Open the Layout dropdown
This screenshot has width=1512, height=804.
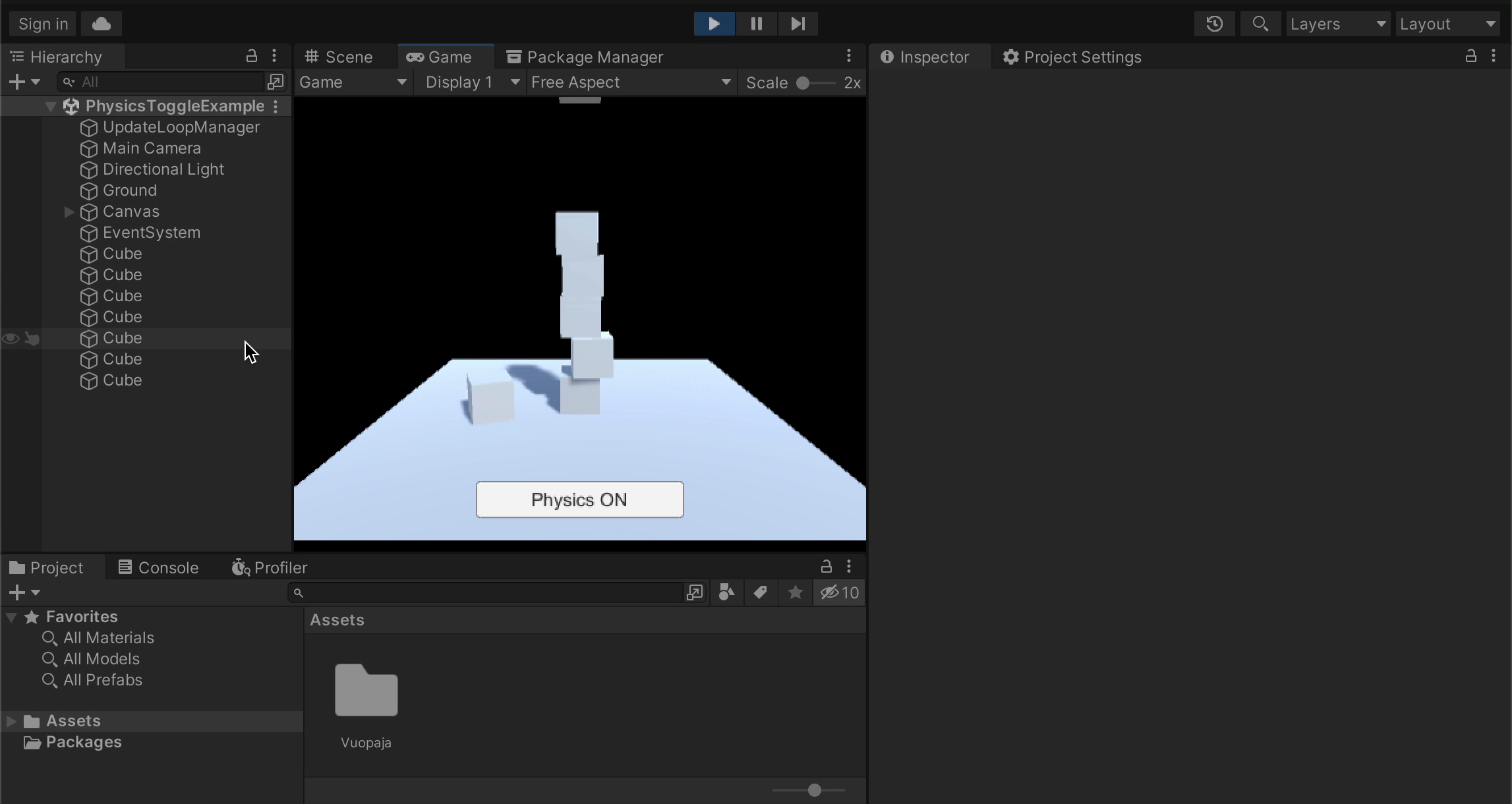coord(1448,24)
